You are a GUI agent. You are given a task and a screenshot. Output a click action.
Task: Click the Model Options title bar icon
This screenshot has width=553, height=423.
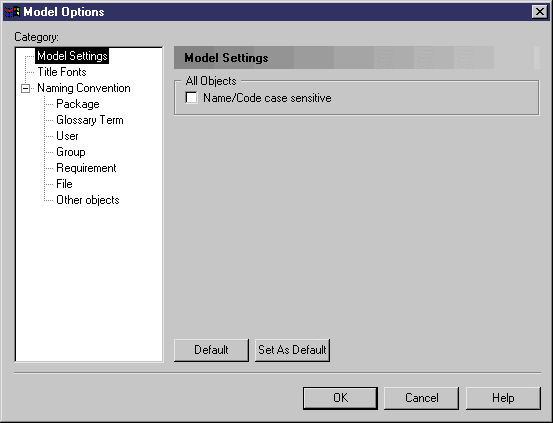[12, 12]
